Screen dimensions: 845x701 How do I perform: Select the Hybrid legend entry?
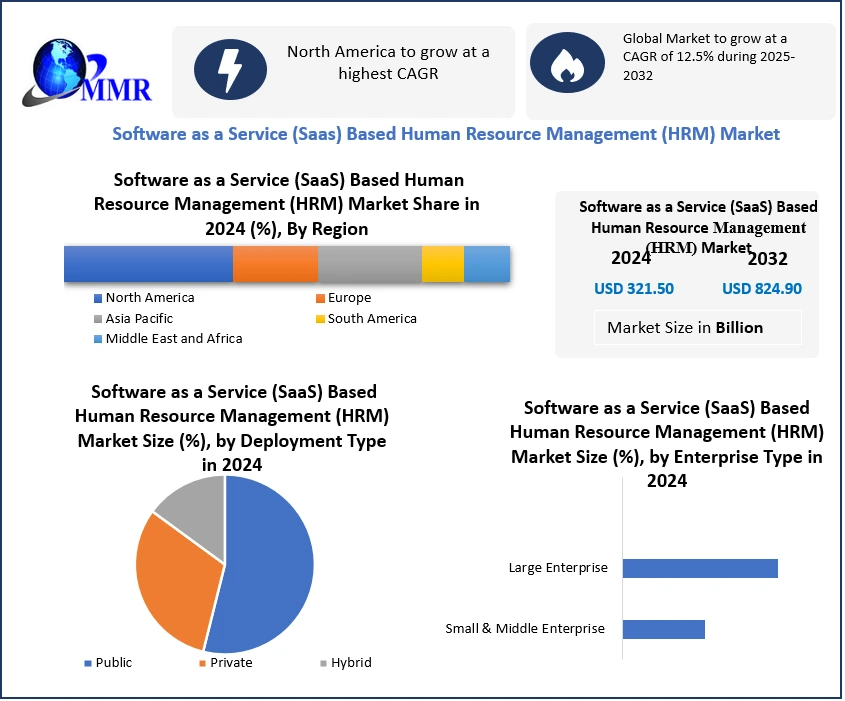(x=345, y=662)
